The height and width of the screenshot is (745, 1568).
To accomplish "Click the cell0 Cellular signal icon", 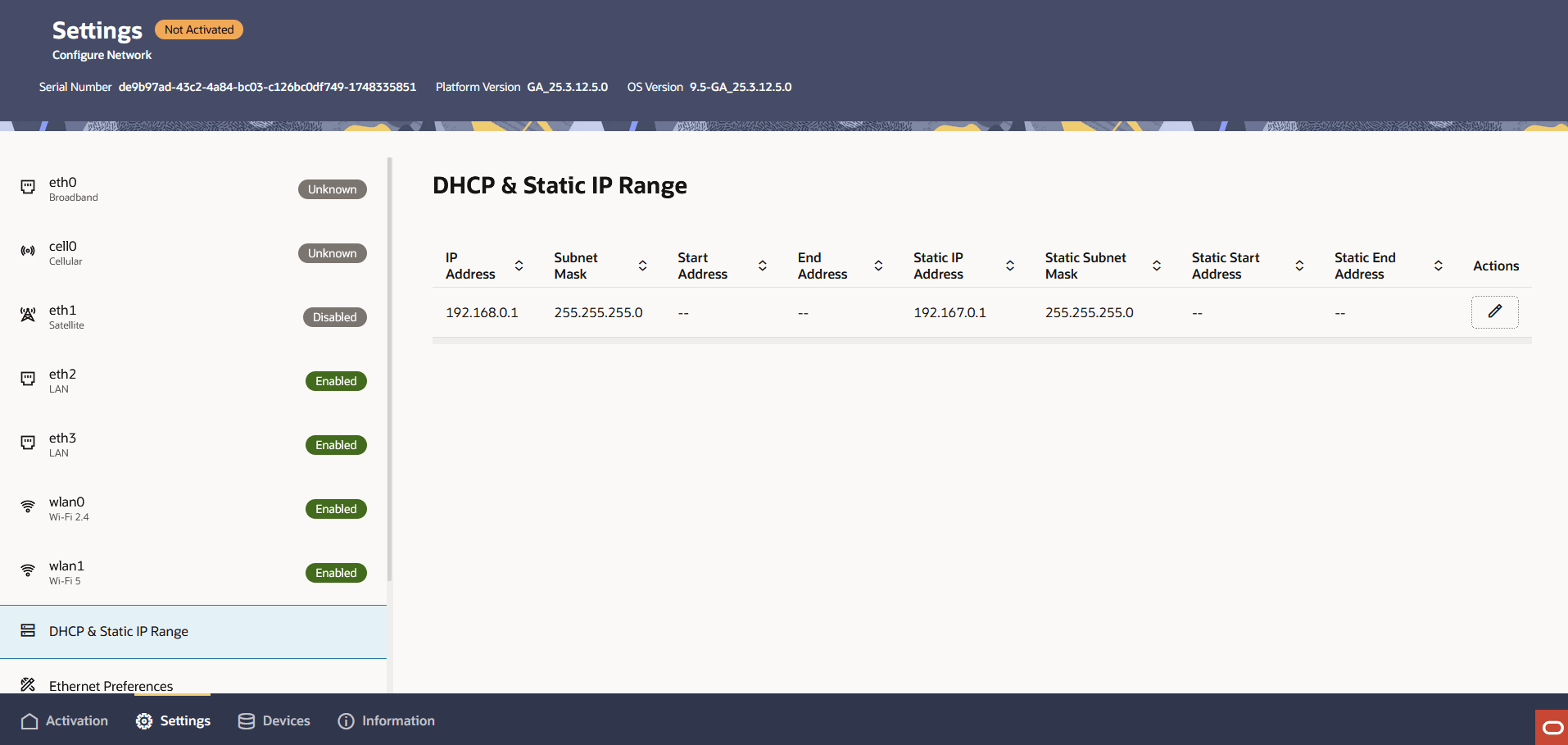I will [x=27, y=252].
